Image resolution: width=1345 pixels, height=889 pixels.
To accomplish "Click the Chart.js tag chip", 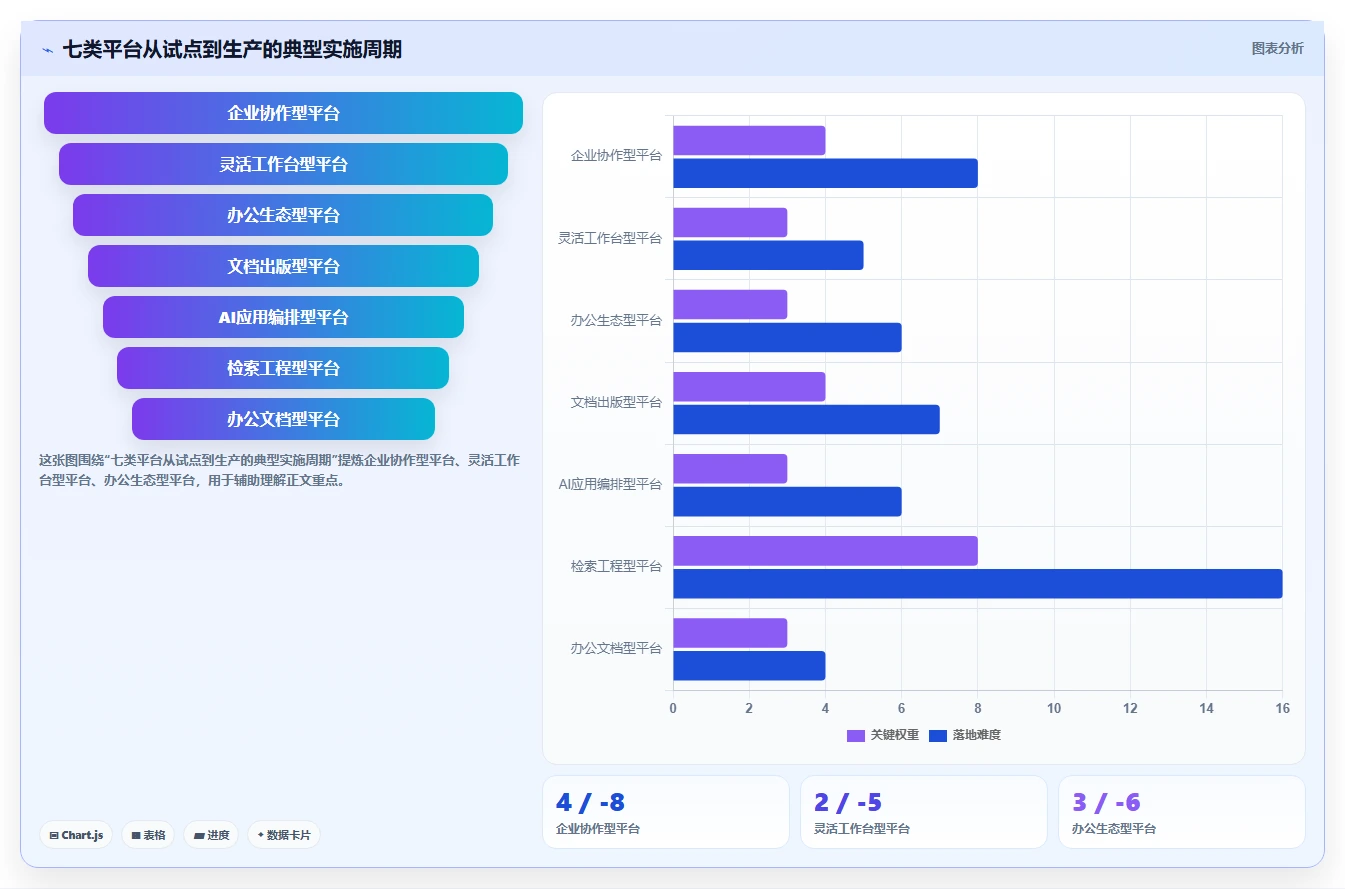I will [76, 835].
